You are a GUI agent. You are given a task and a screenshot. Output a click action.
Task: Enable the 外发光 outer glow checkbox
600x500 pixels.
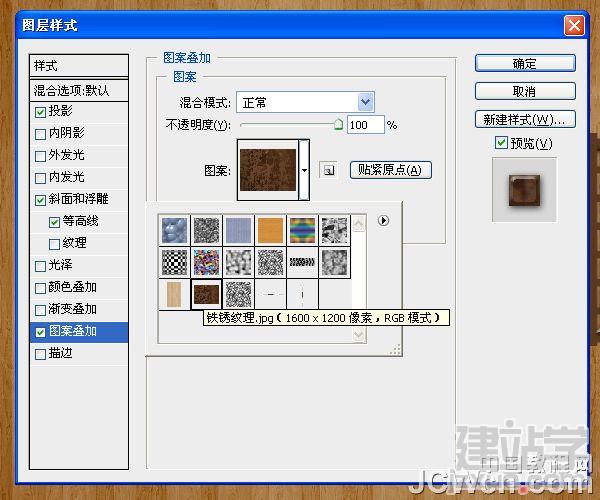40,156
